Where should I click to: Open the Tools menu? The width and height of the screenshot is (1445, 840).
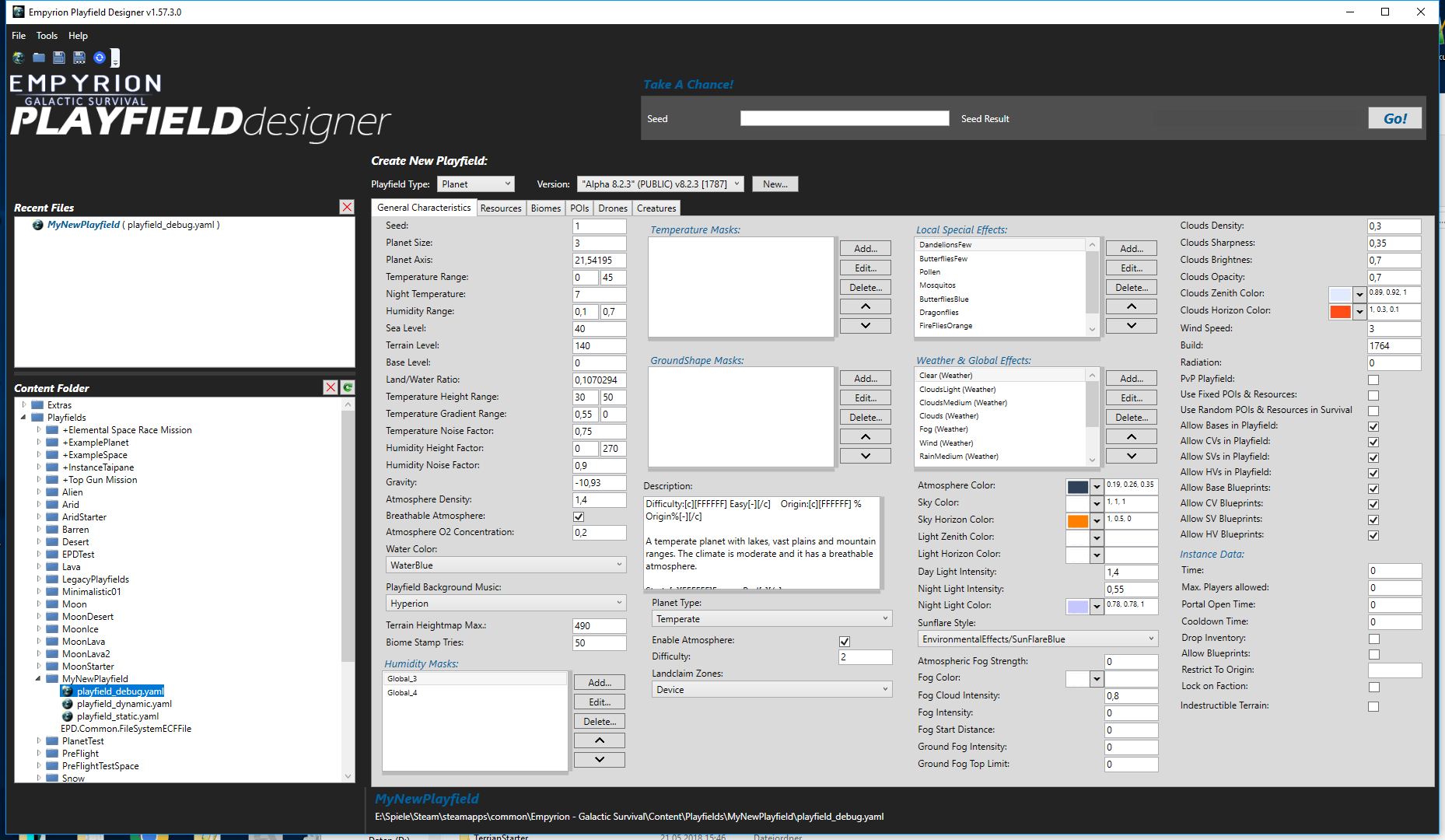(x=47, y=36)
